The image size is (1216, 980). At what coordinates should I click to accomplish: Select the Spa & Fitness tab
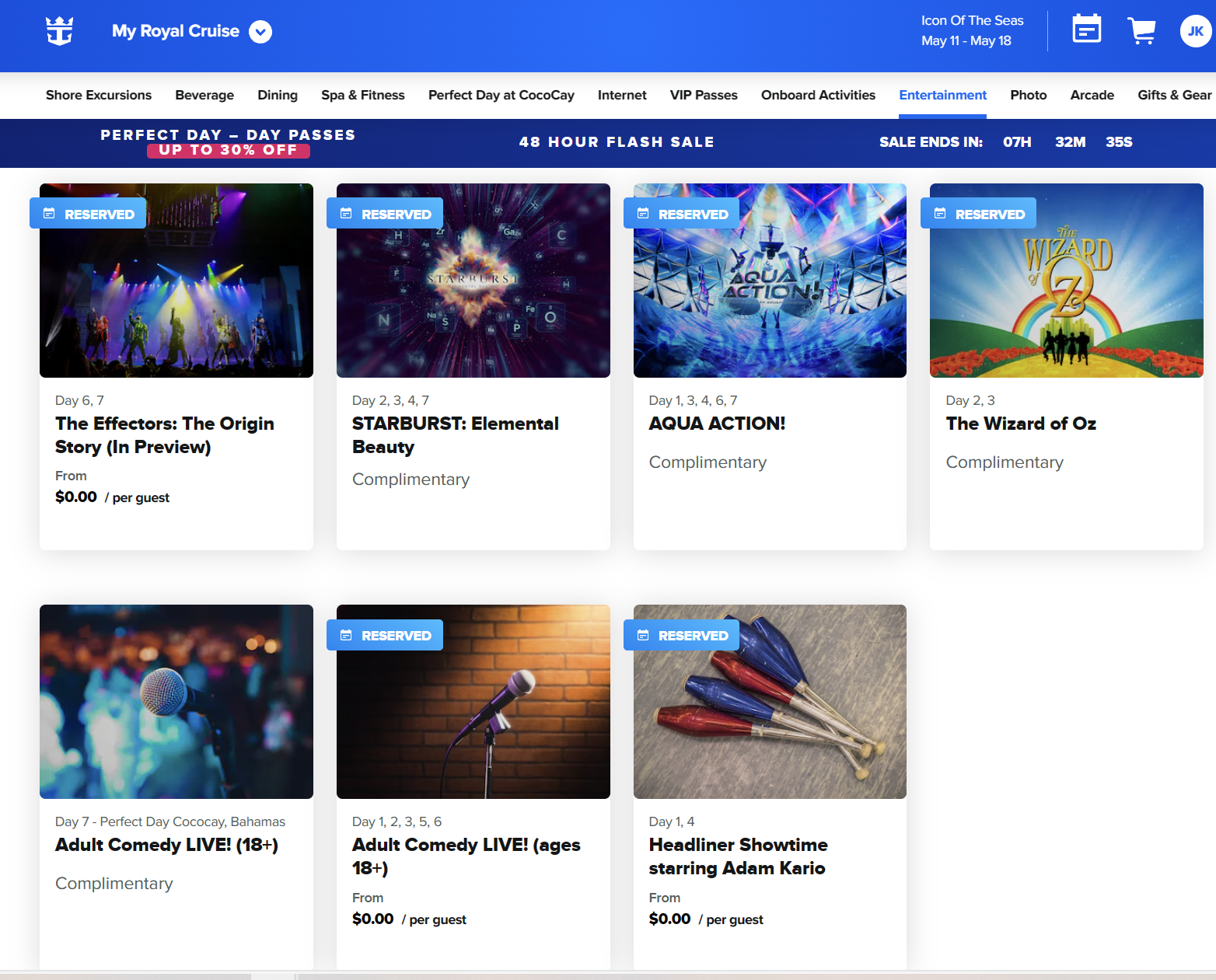tap(363, 95)
